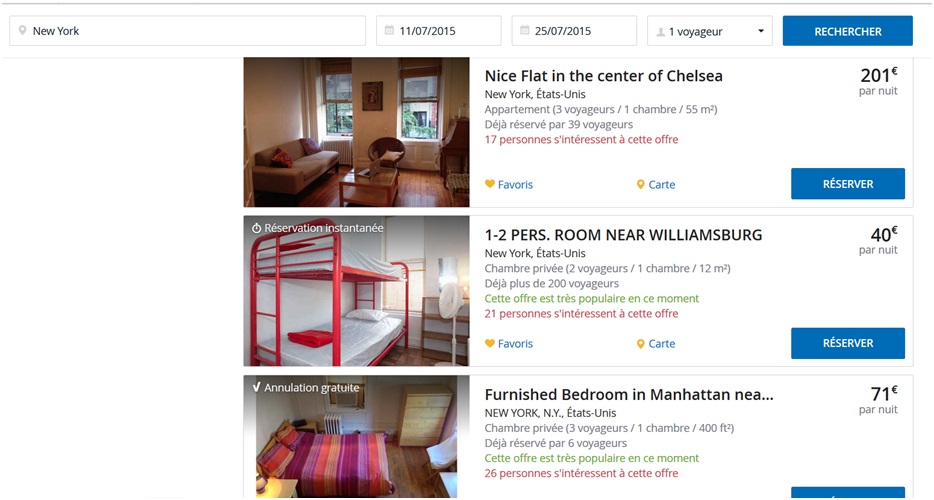Reserve the Williamsburg room listing

coord(848,343)
